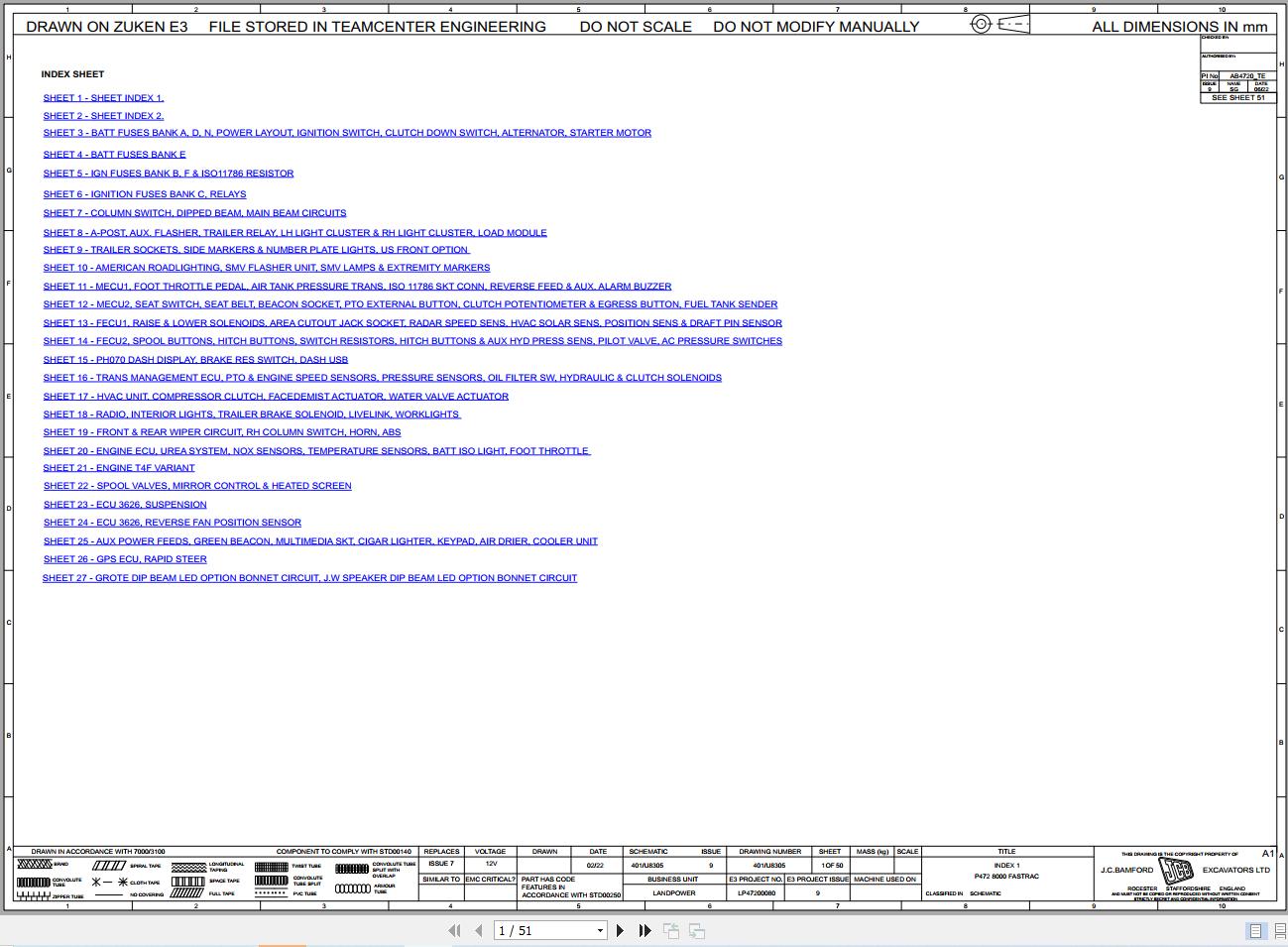The width and height of the screenshot is (1288, 947).
Task: Open Sheet 24 - Reverse Fan Position Sensor
Action: (173, 523)
